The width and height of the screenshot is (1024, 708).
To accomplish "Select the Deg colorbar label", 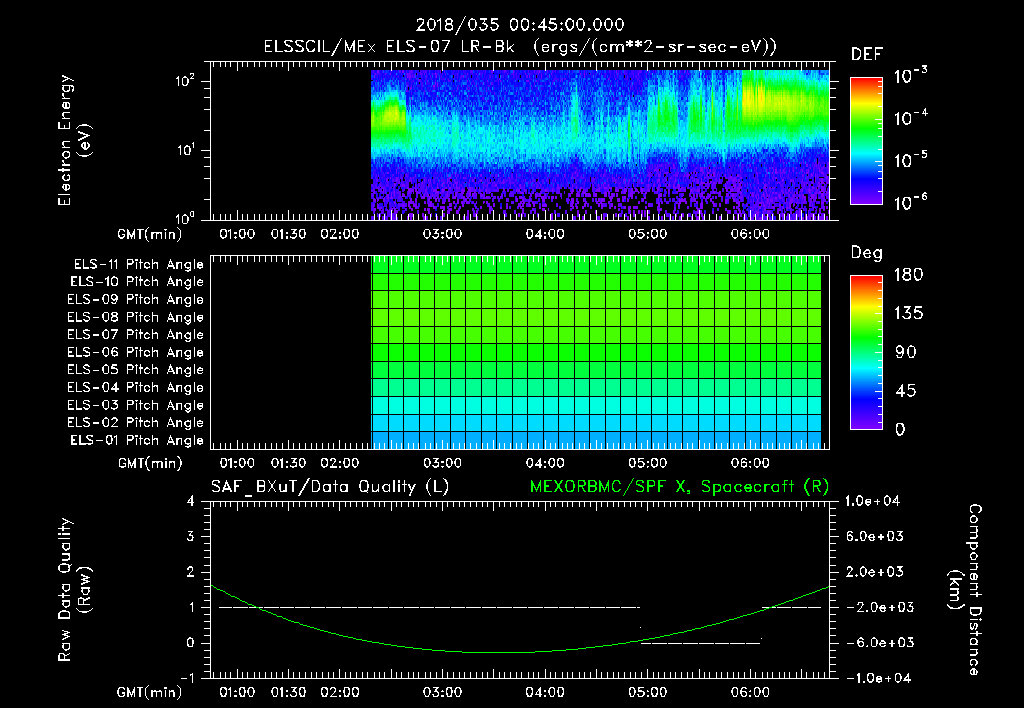I will coord(867,253).
